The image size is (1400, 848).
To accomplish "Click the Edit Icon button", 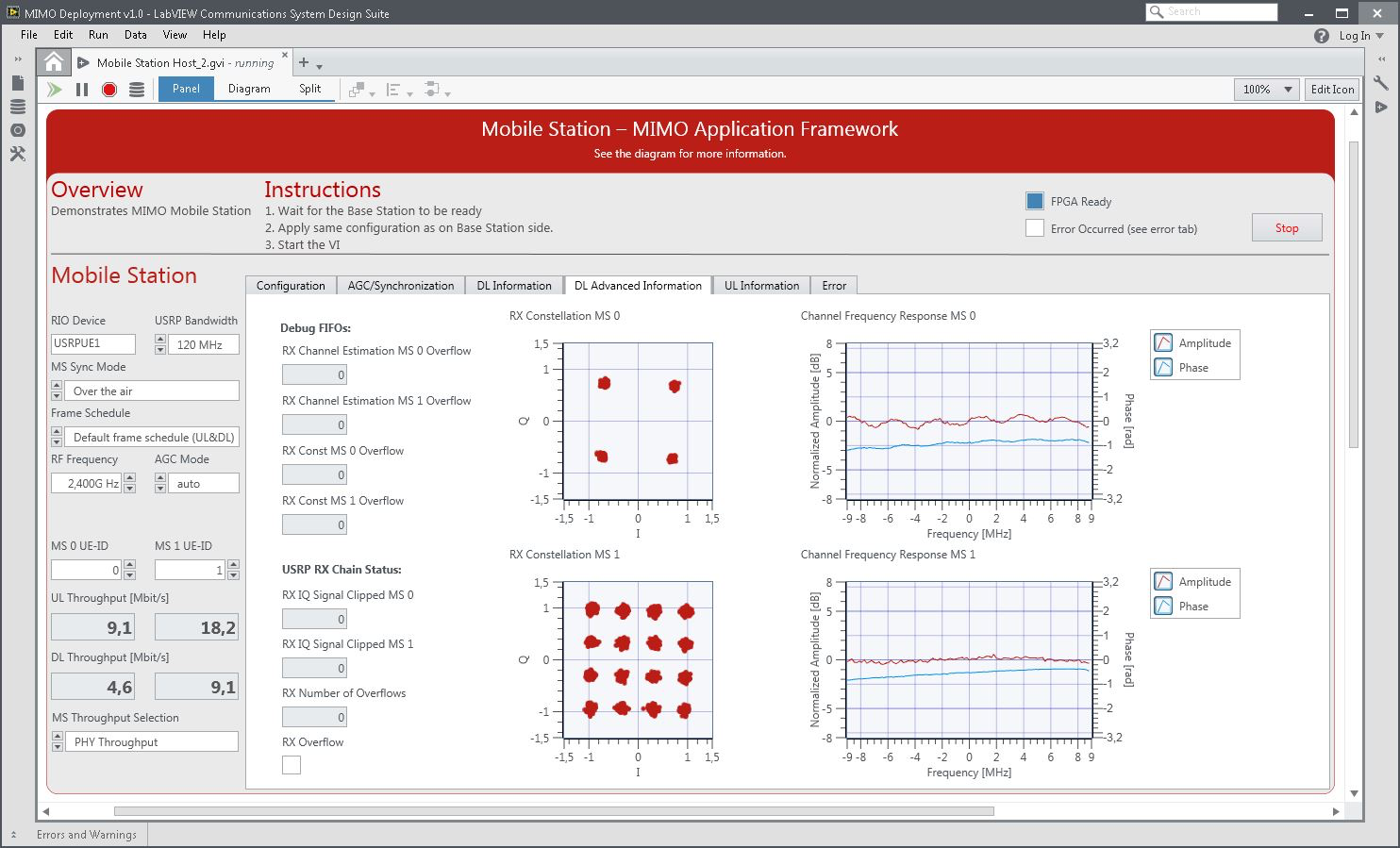I will coord(1332,90).
